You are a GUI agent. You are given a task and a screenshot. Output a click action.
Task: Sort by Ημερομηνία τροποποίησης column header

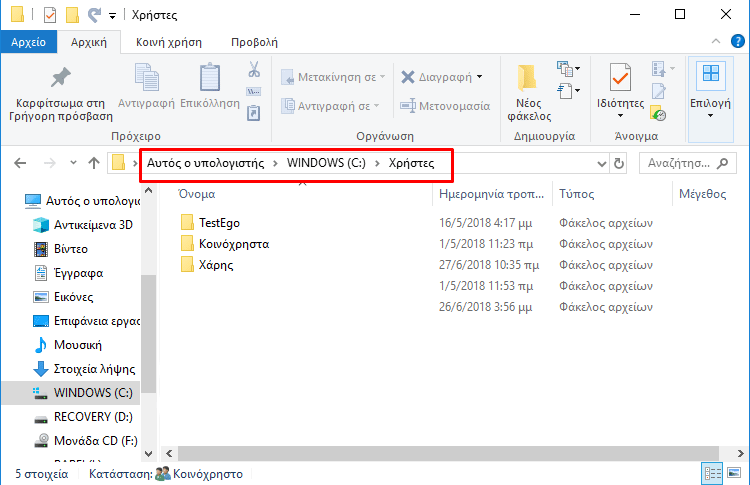click(491, 194)
